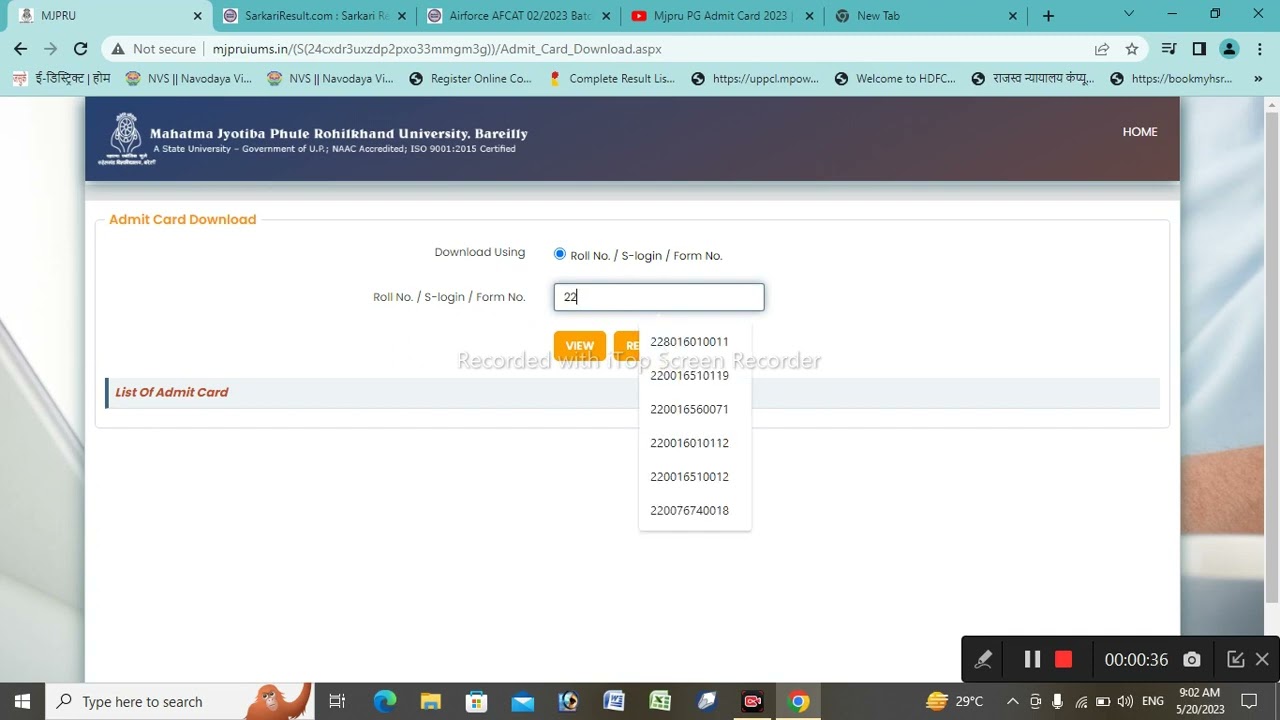Open notification center icon
The width and height of the screenshot is (1280, 720).
click(1248, 701)
